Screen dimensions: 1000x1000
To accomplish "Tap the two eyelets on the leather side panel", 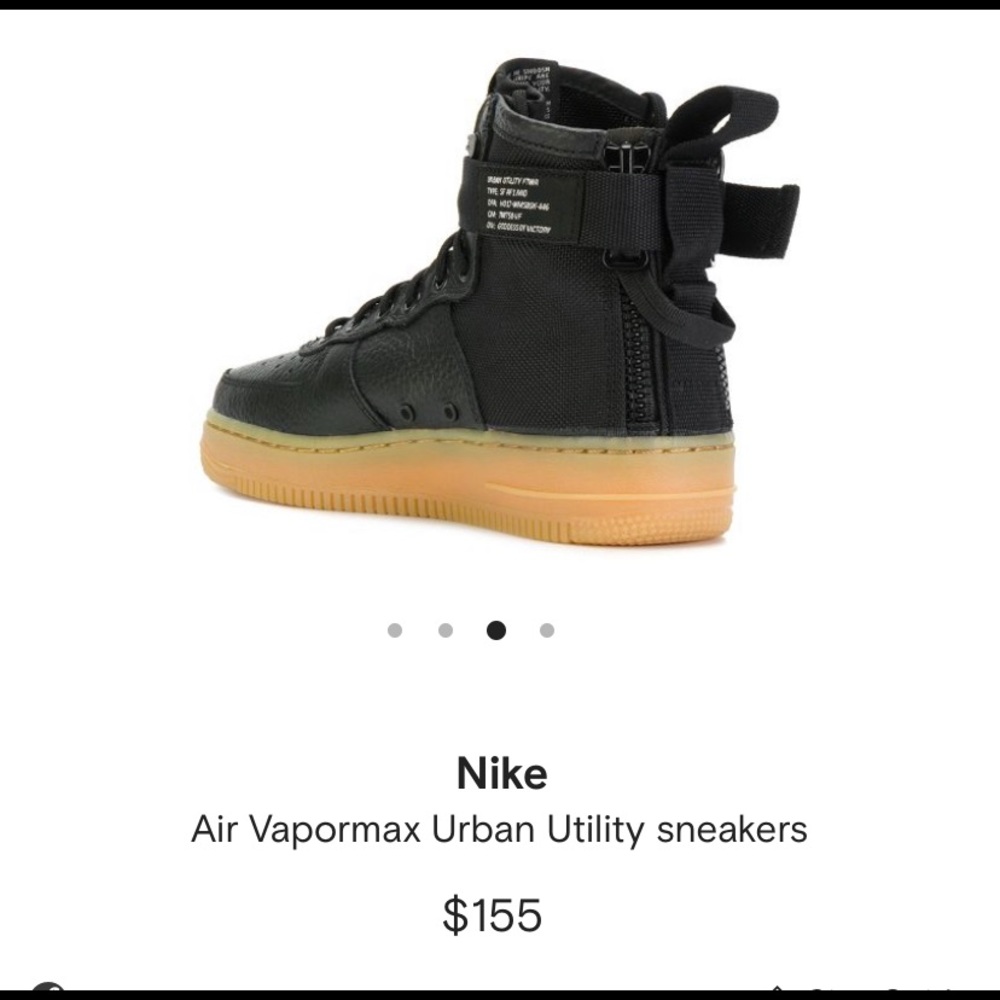I will pos(428,413).
